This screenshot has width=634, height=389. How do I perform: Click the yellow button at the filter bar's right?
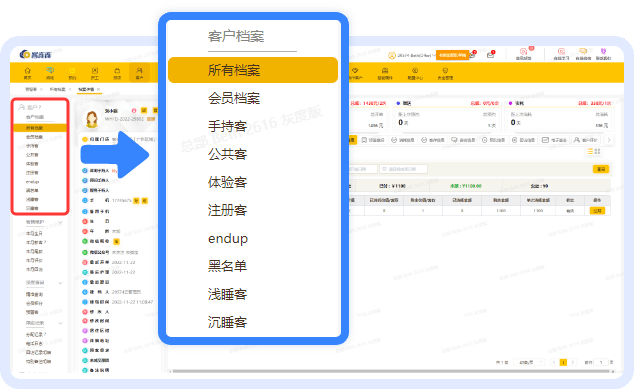tap(601, 169)
